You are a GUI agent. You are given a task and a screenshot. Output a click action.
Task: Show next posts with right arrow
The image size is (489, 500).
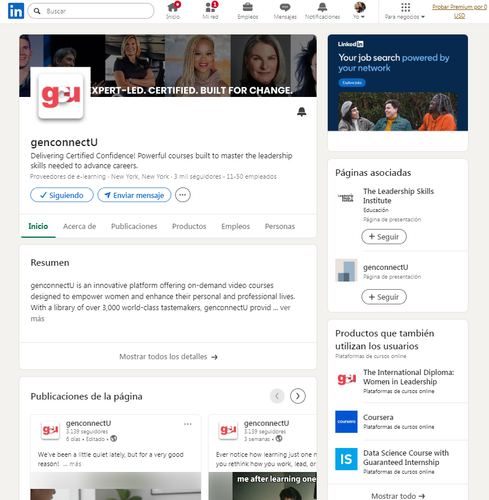pos(298,396)
